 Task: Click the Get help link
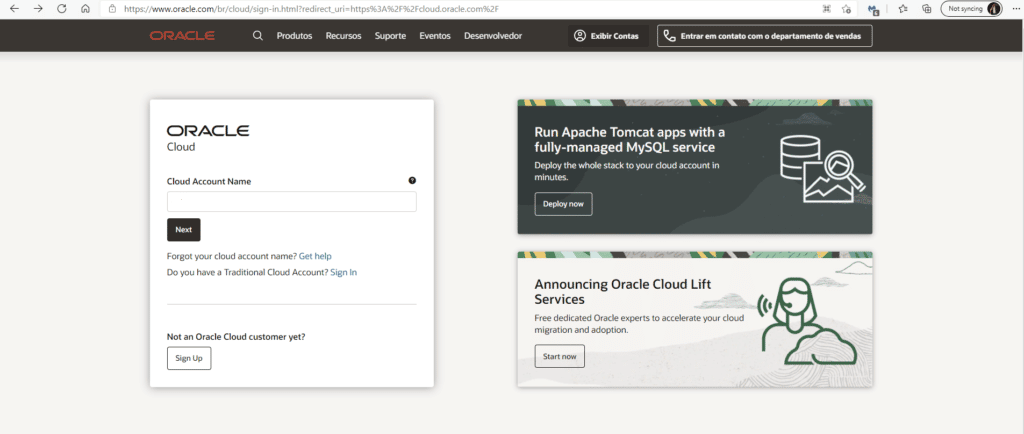pyautogui.click(x=315, y=257)
